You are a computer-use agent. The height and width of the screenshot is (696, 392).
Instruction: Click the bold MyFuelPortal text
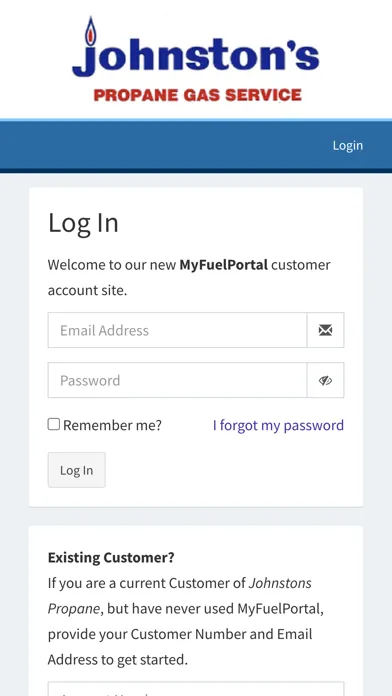click(223, 265)
